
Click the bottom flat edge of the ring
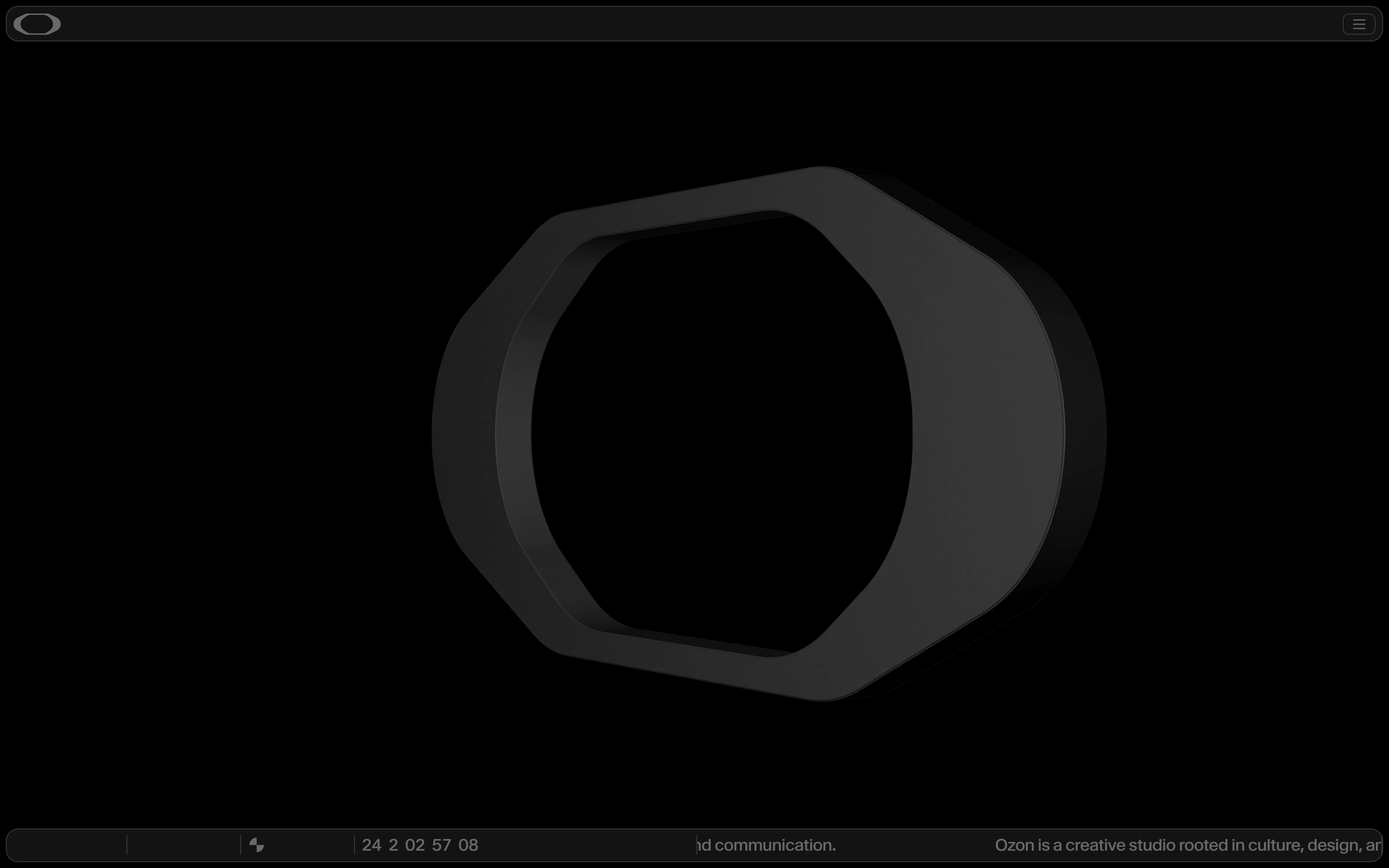pos(689,660)
